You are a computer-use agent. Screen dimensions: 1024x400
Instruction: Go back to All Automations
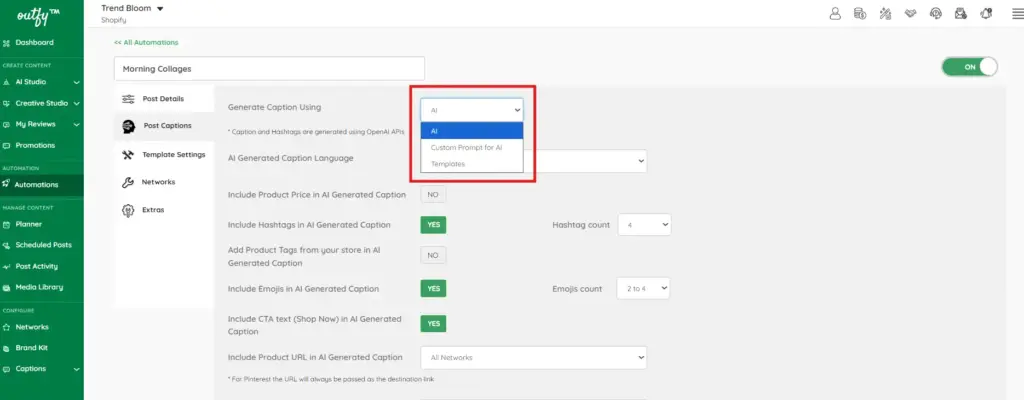[146, 42]
